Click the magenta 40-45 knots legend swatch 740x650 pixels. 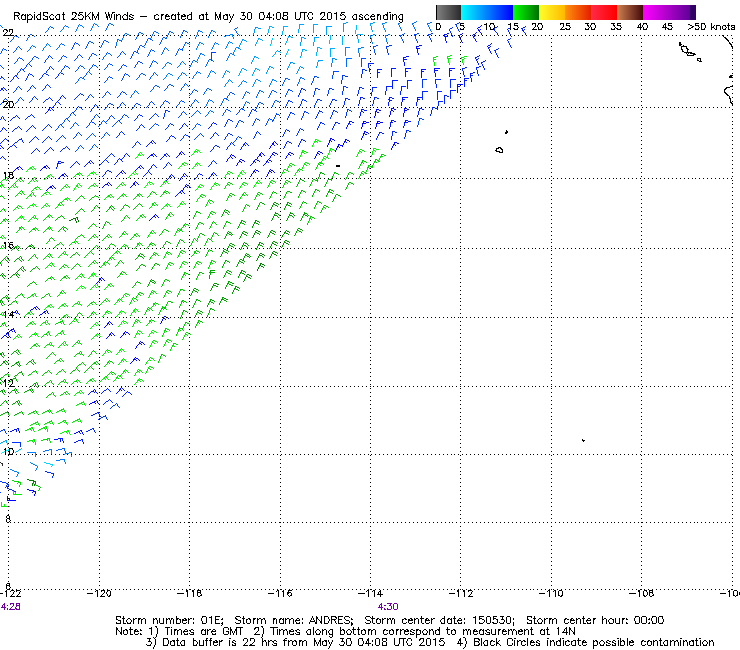click(x=656, y=12)
